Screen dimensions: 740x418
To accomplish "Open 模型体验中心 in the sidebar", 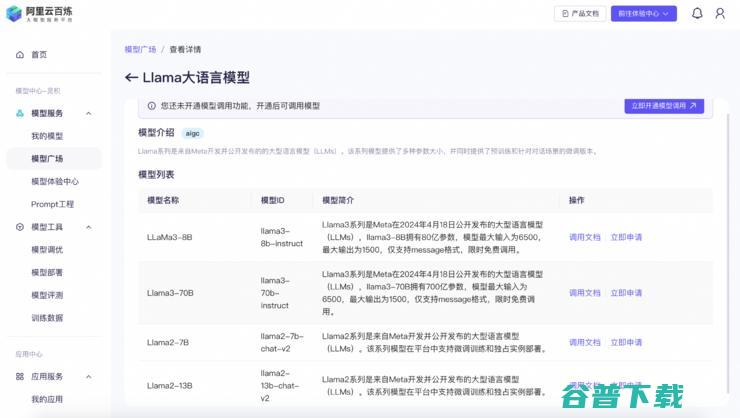I will click(x=55, y=181).
